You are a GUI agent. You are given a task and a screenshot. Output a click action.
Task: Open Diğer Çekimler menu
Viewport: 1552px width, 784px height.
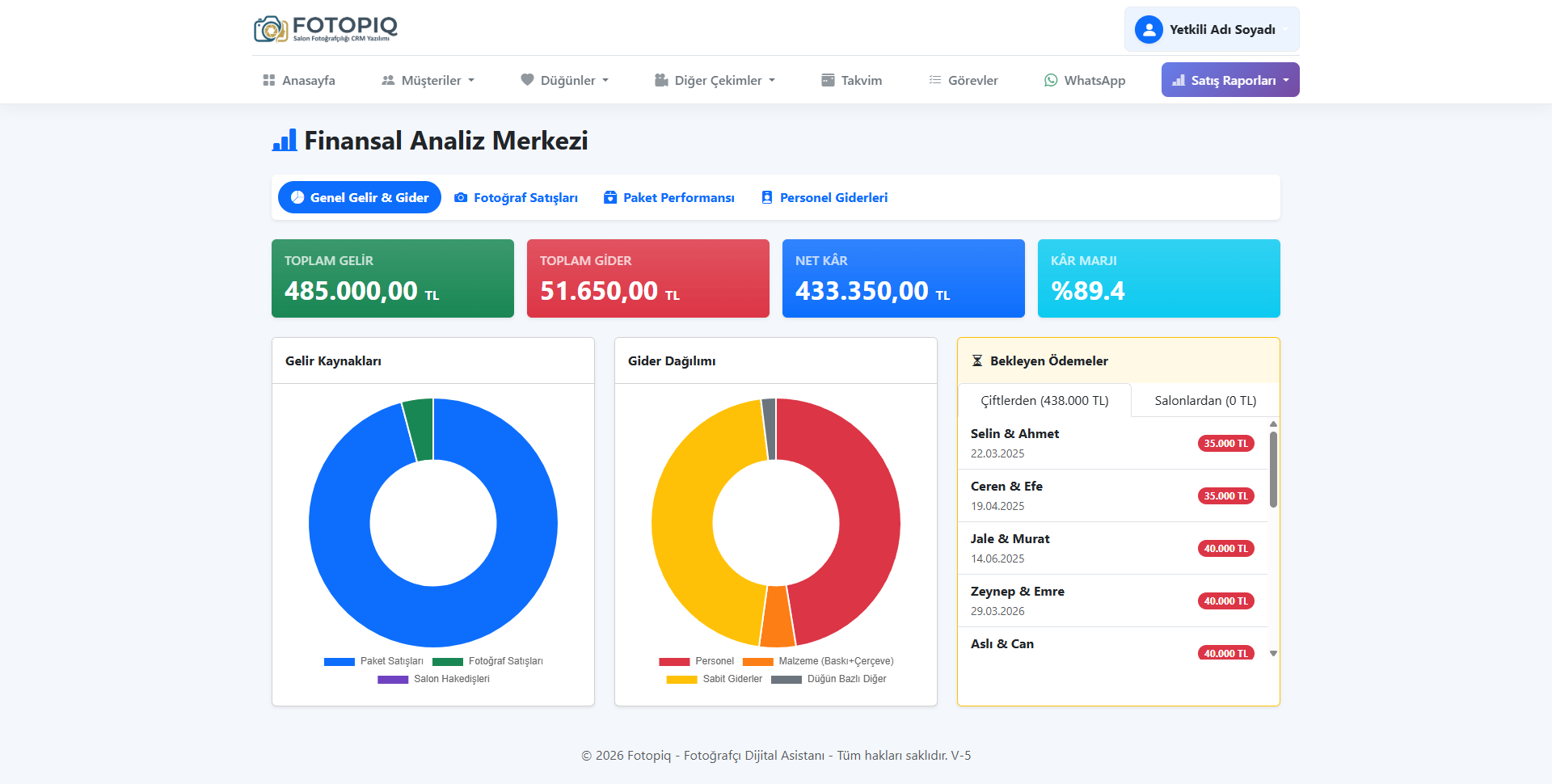pyautogui.click(x=715, y=80)
